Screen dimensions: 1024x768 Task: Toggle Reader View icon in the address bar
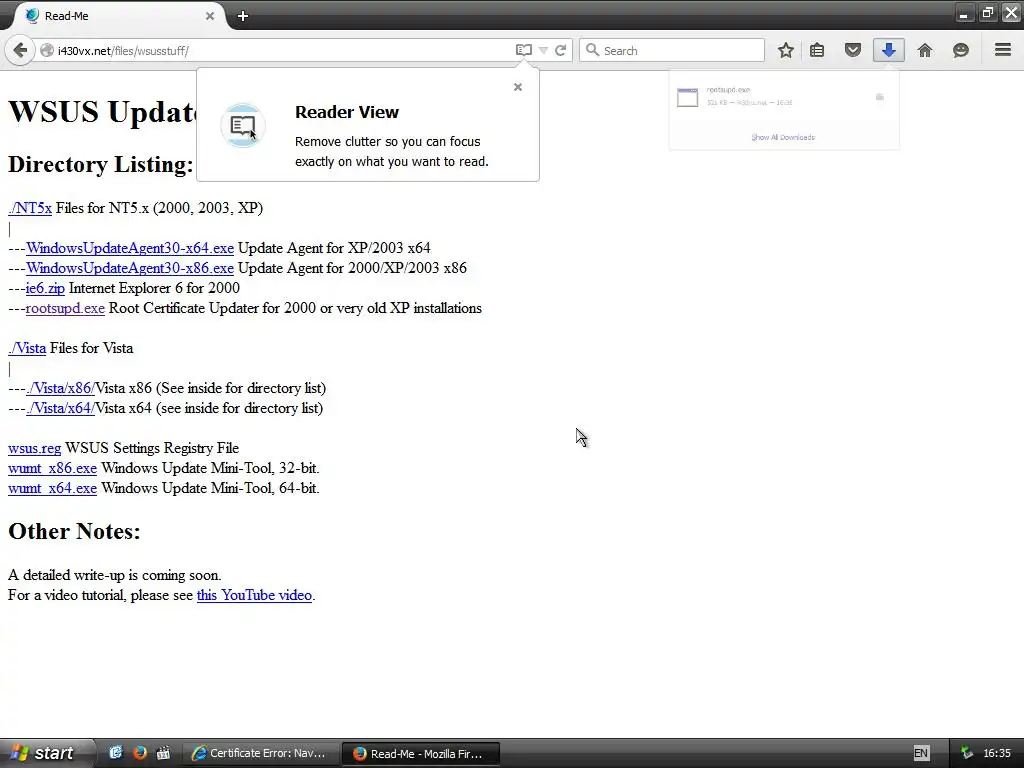pos(523,50)
